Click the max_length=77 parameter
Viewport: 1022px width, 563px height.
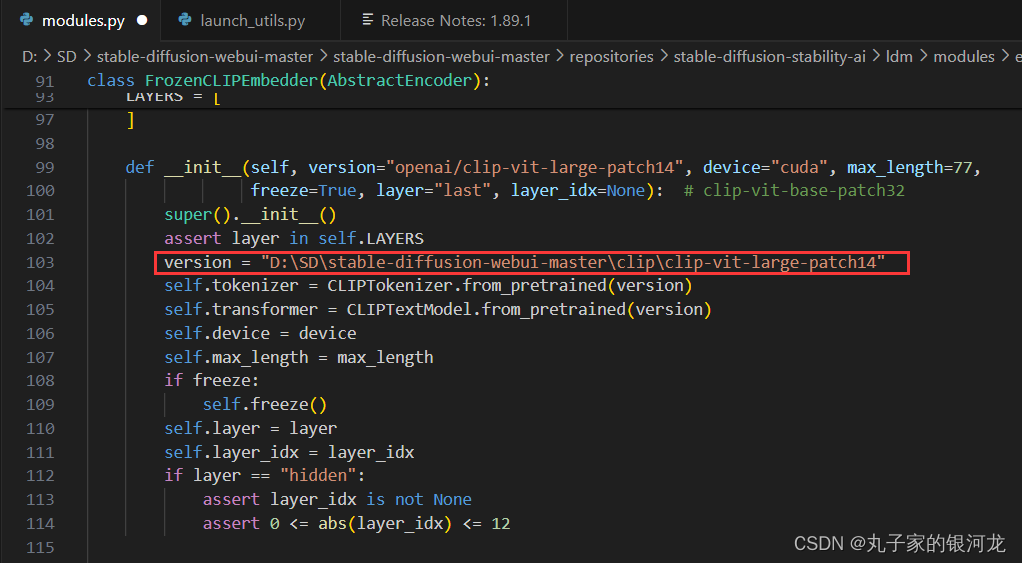(910, 167)
